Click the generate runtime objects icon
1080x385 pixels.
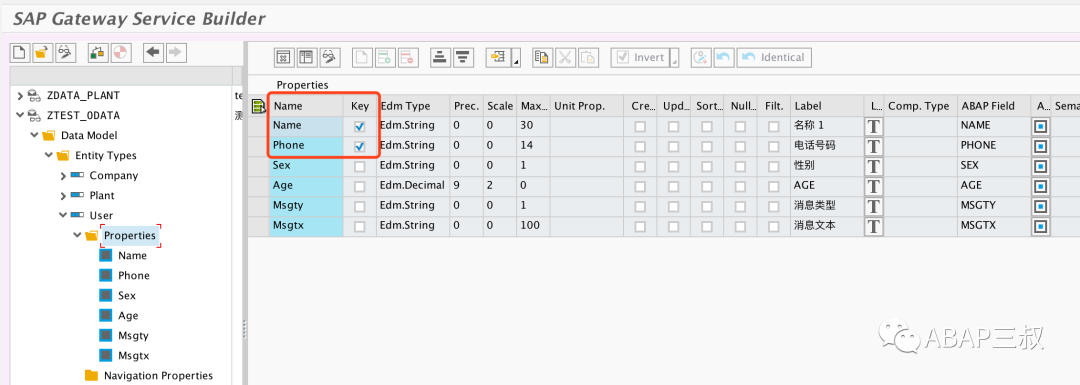[x=98, y=52]
